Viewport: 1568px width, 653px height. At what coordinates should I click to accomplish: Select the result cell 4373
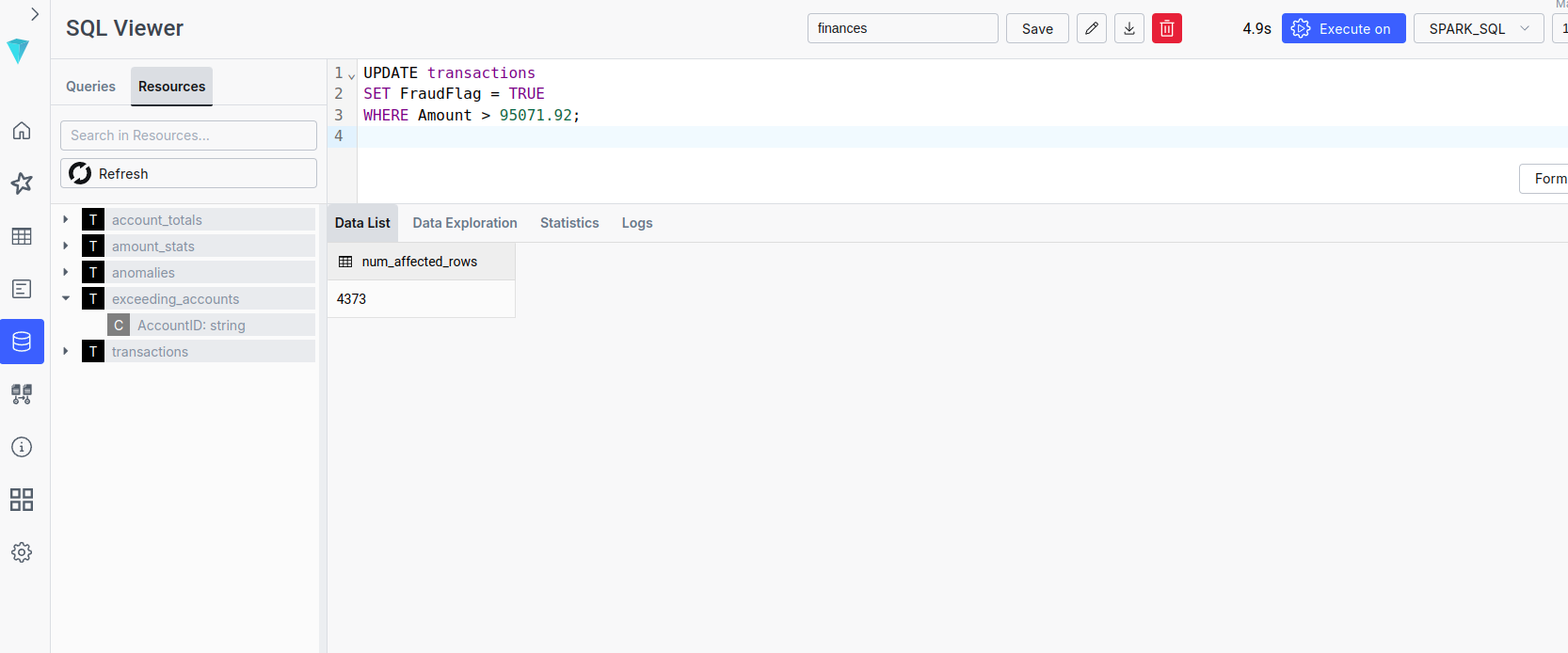tap(421, 299)
